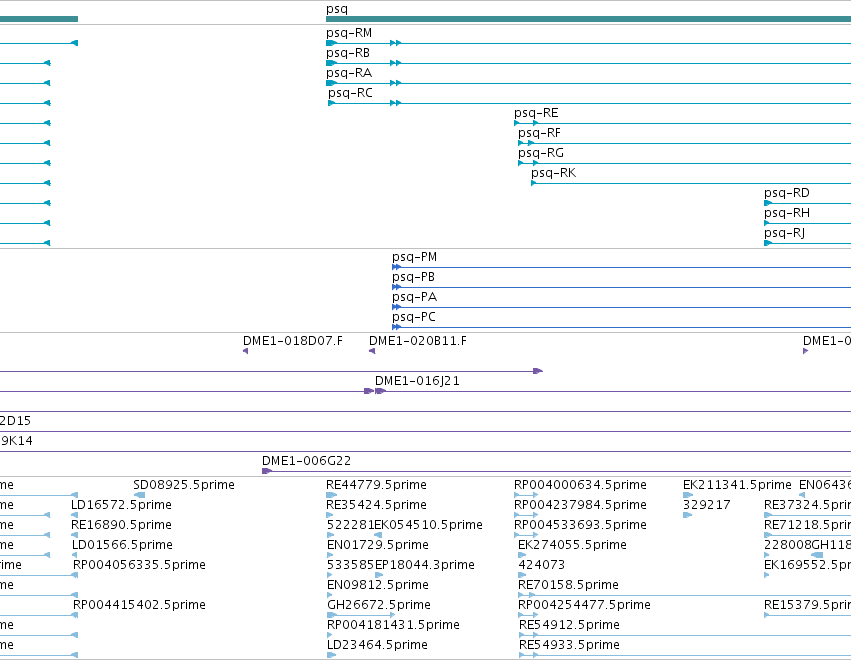Select the psq gene label
This screenshot has height=660, width=851.
click(336, 9)
